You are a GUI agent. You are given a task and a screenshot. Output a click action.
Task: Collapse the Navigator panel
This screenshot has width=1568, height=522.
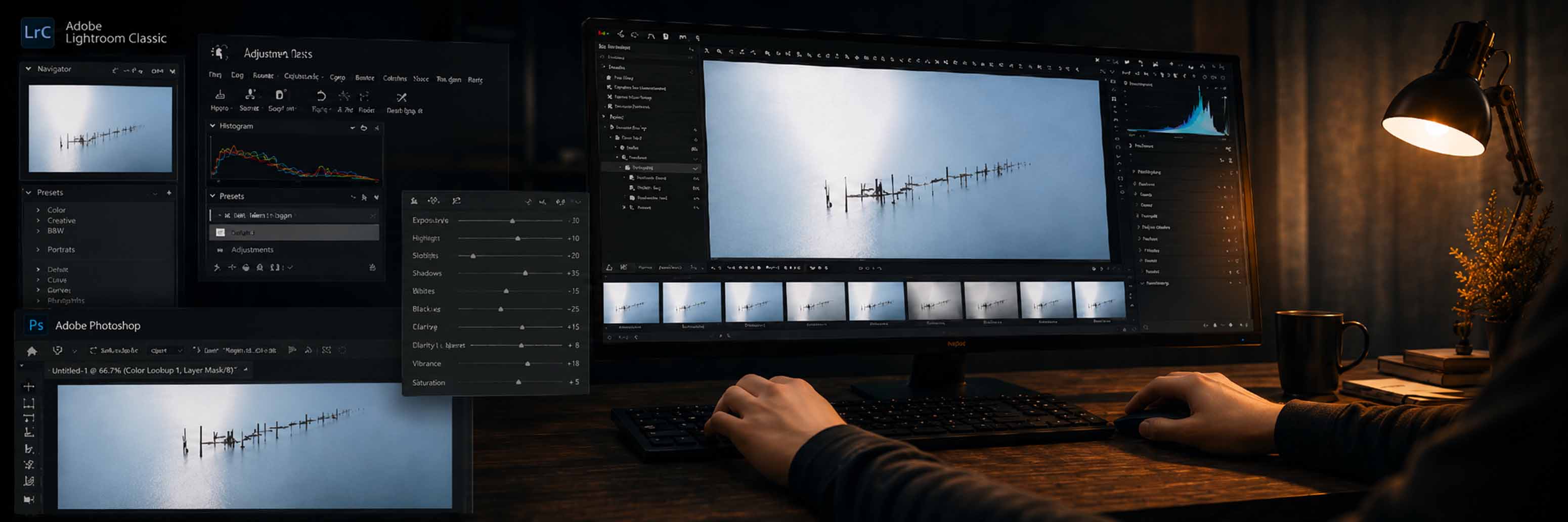tap(28, 69)
